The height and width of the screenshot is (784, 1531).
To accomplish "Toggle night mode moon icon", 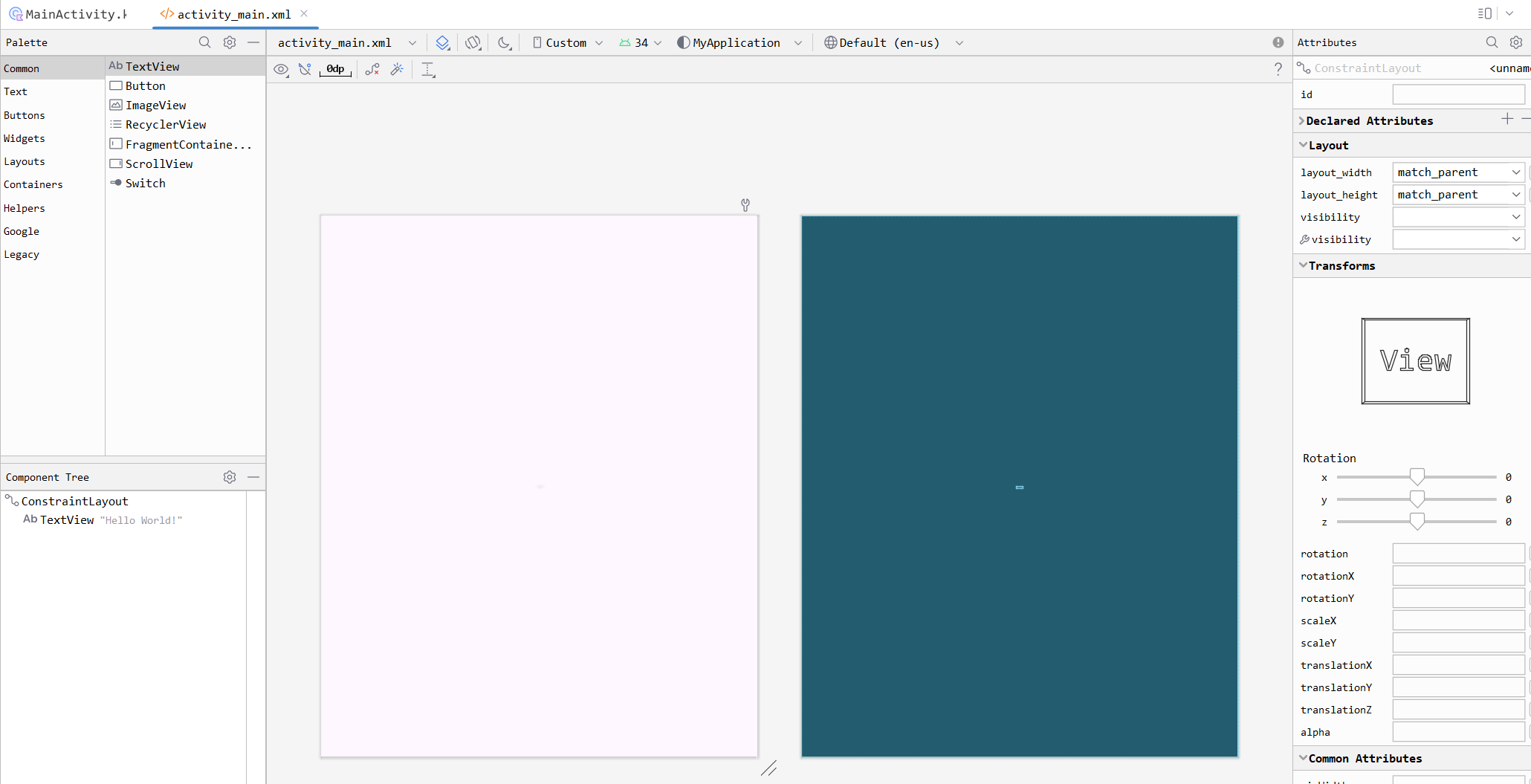I will [x=505, y=43].
